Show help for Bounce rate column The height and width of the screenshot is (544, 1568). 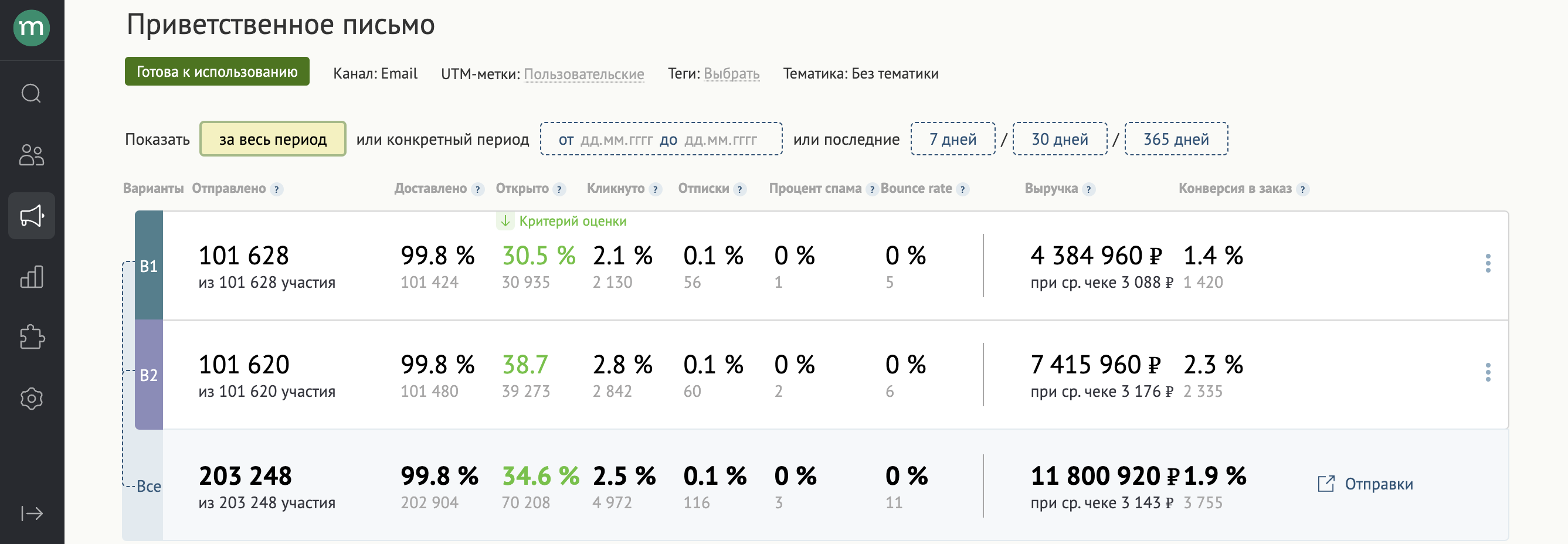[x=963, y=189]
